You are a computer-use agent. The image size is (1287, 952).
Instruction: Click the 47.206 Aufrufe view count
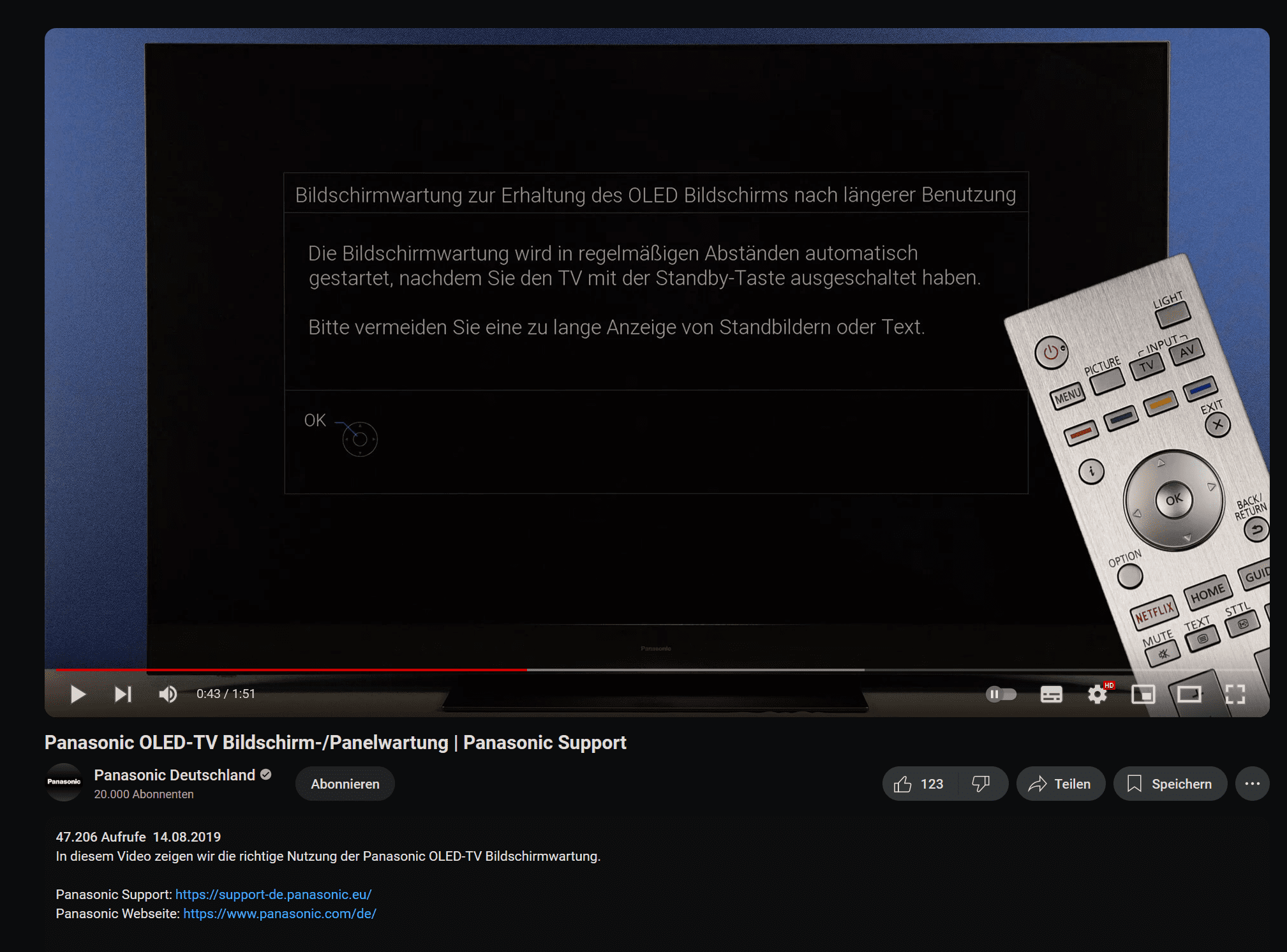click(x=101, y=837)
